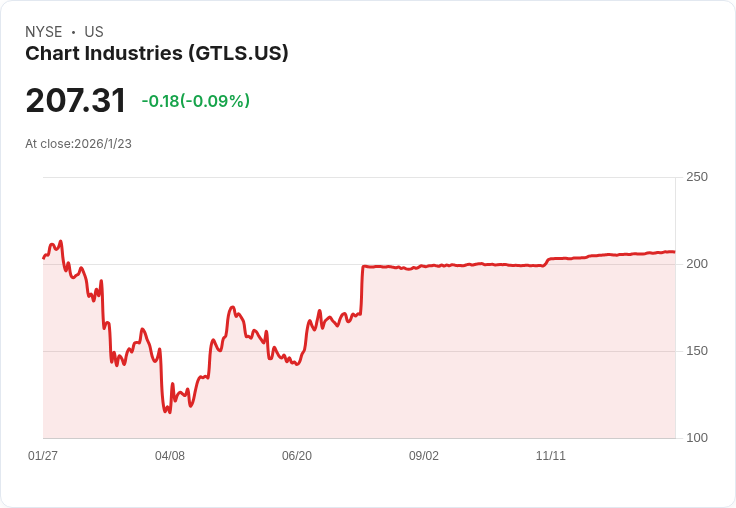Click the 01/27 date on x-axis
This screenshot has height=508, width=736.
(43, 456)
